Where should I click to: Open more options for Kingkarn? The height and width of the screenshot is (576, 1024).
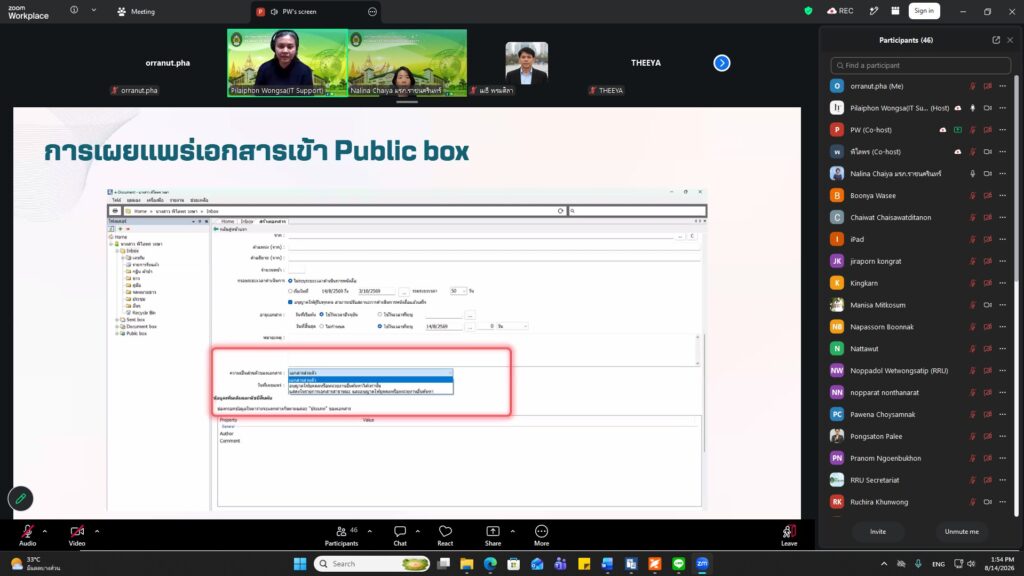[x=1002, y=283]
